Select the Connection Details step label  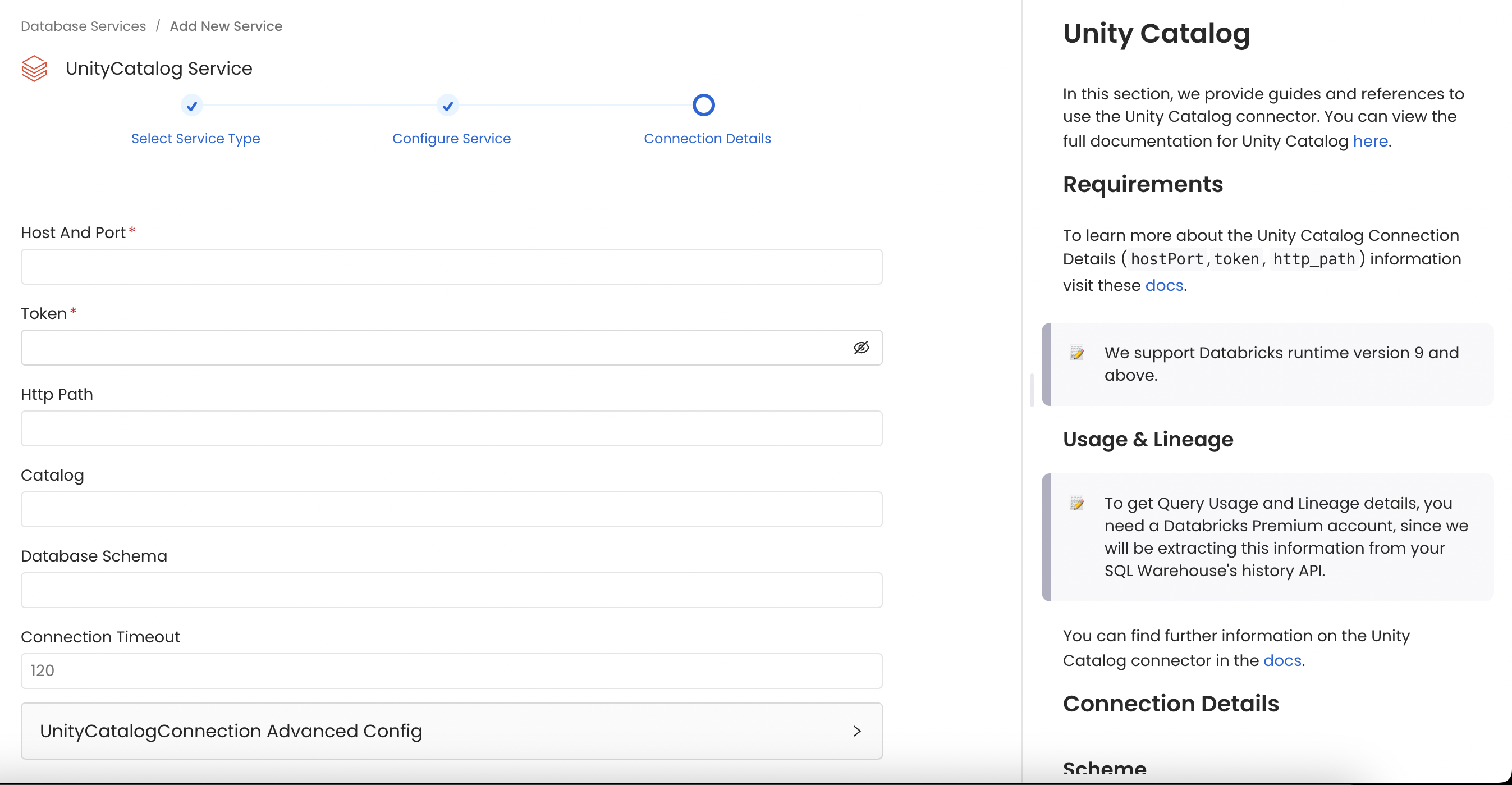[707, 139]
